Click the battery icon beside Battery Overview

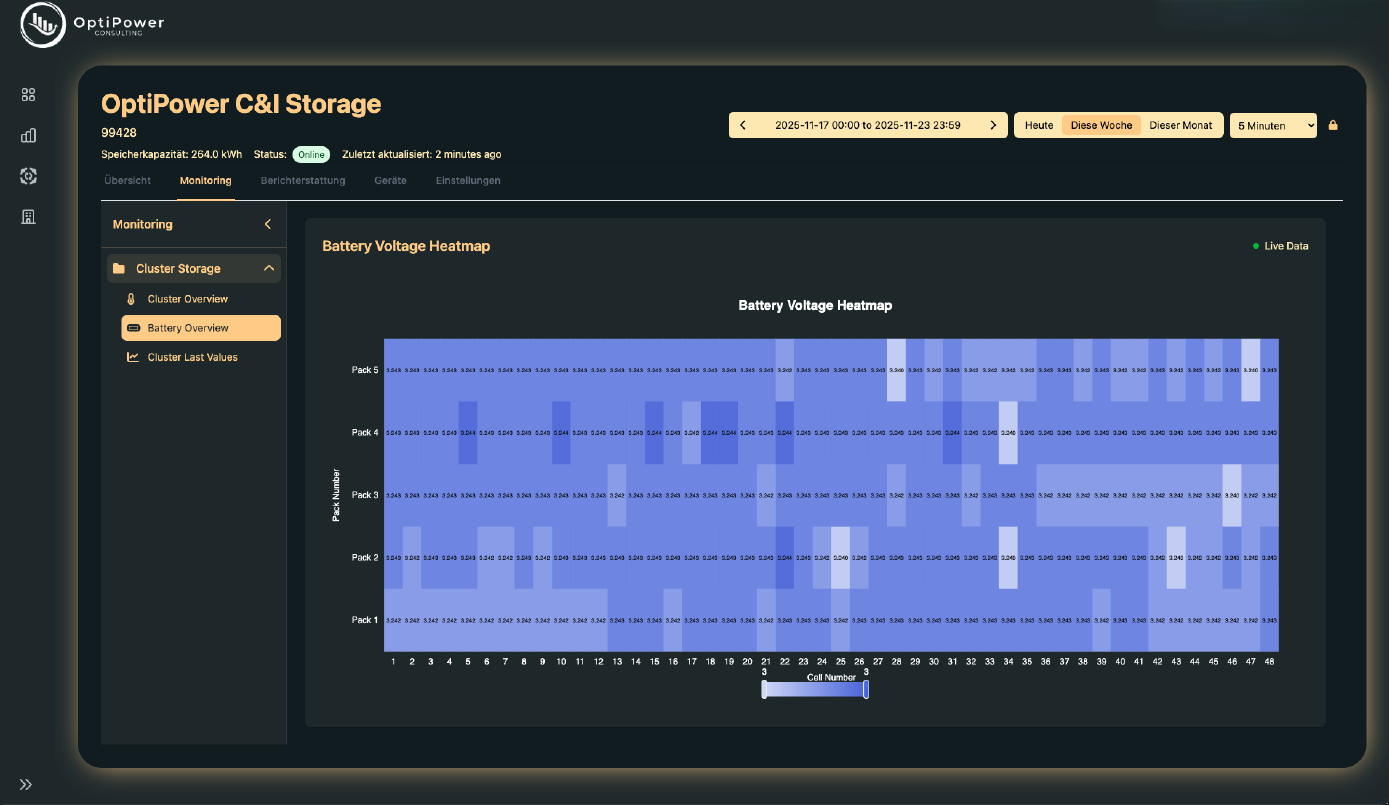coord(133,328)
